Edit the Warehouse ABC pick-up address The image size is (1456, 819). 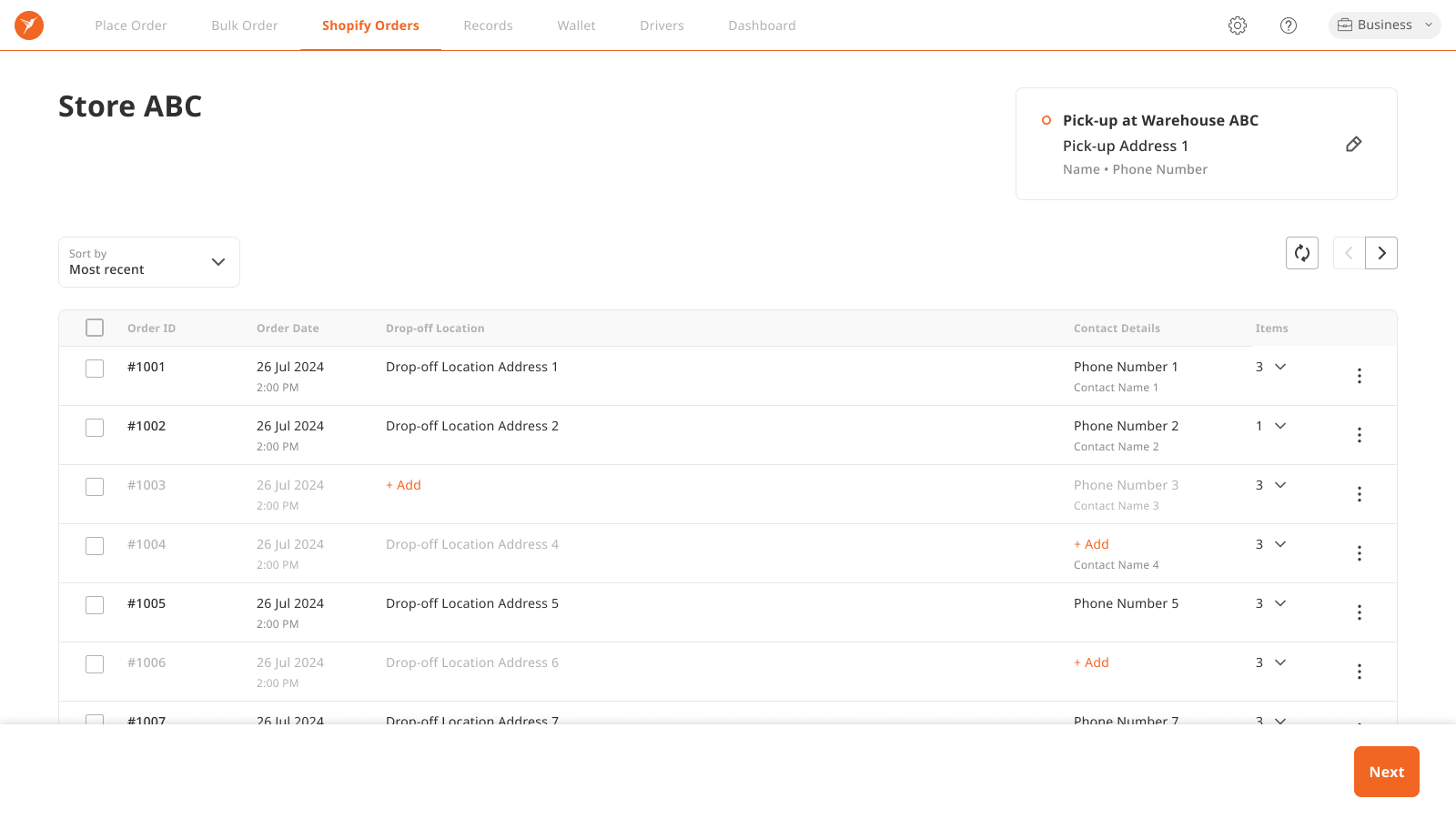coord(1354,144)
